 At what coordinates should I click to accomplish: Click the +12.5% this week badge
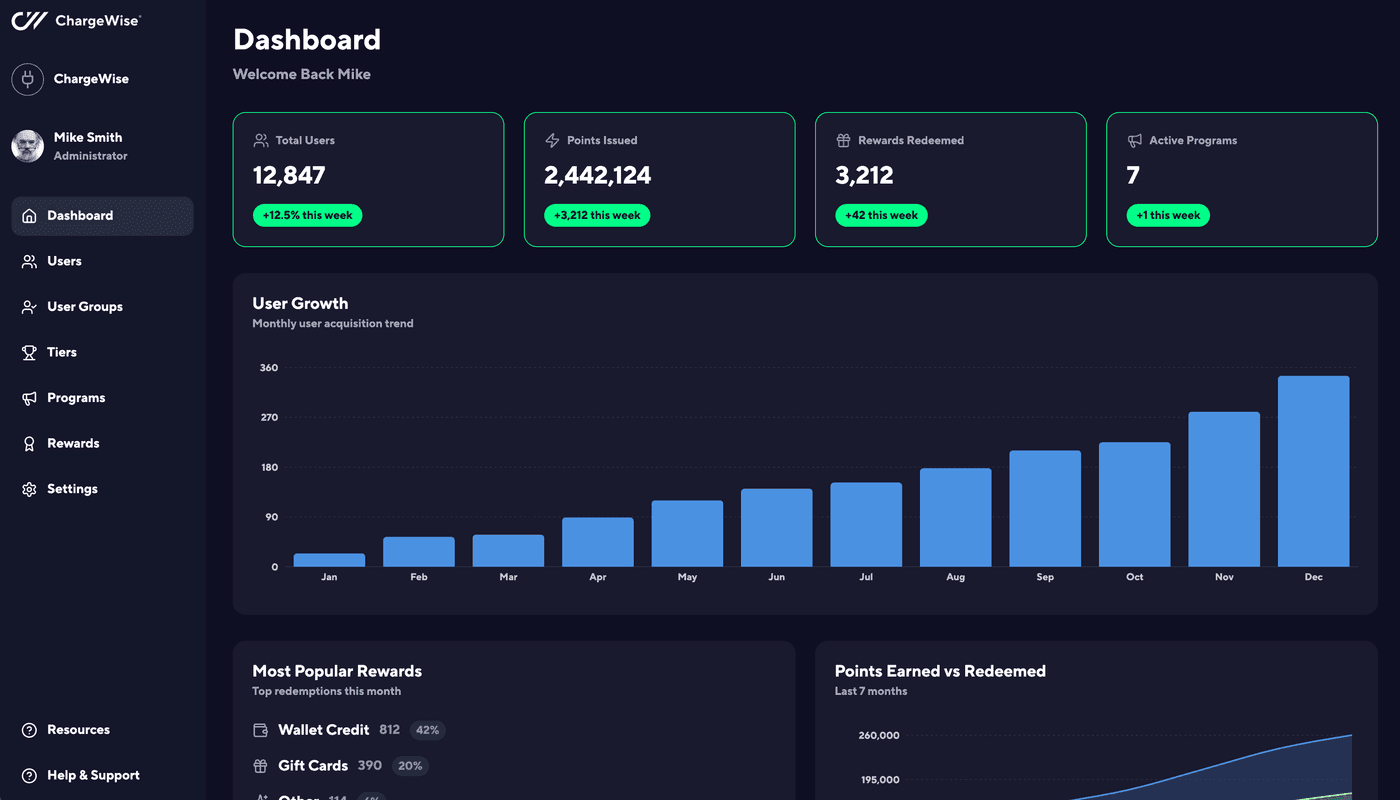click(x=307, y=214)
